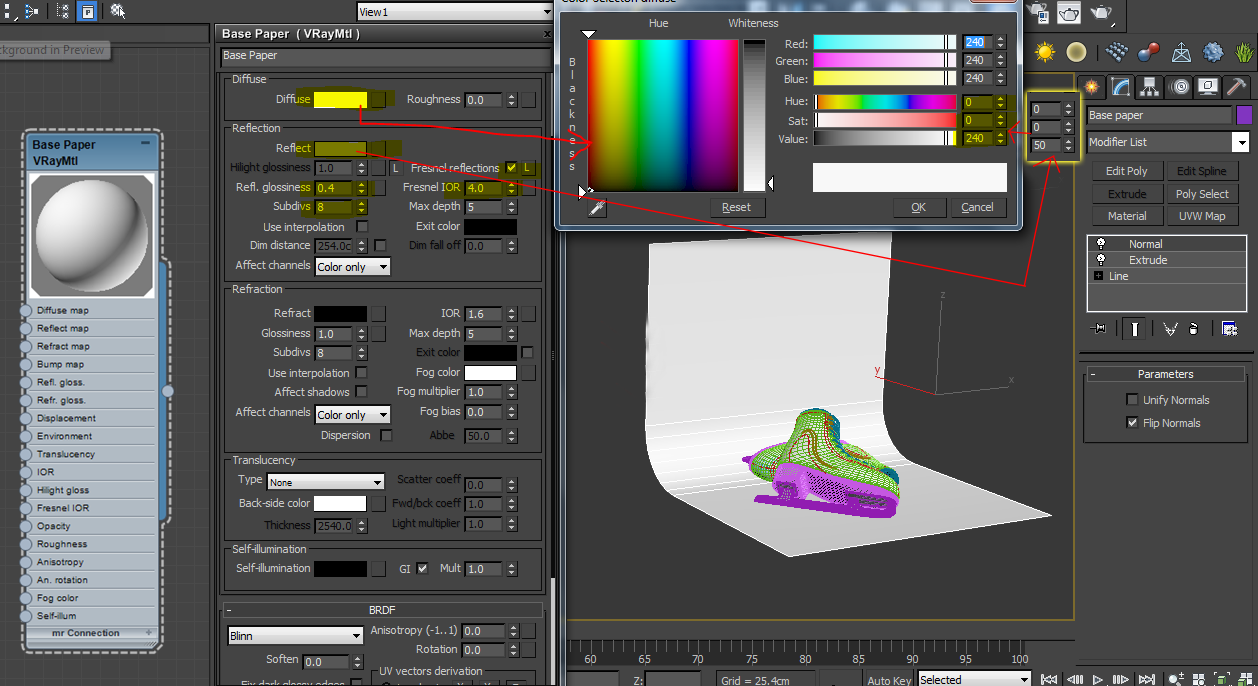Click the UVW Map button
The width and height of the screenshot is (1258, 686).
1201,216
